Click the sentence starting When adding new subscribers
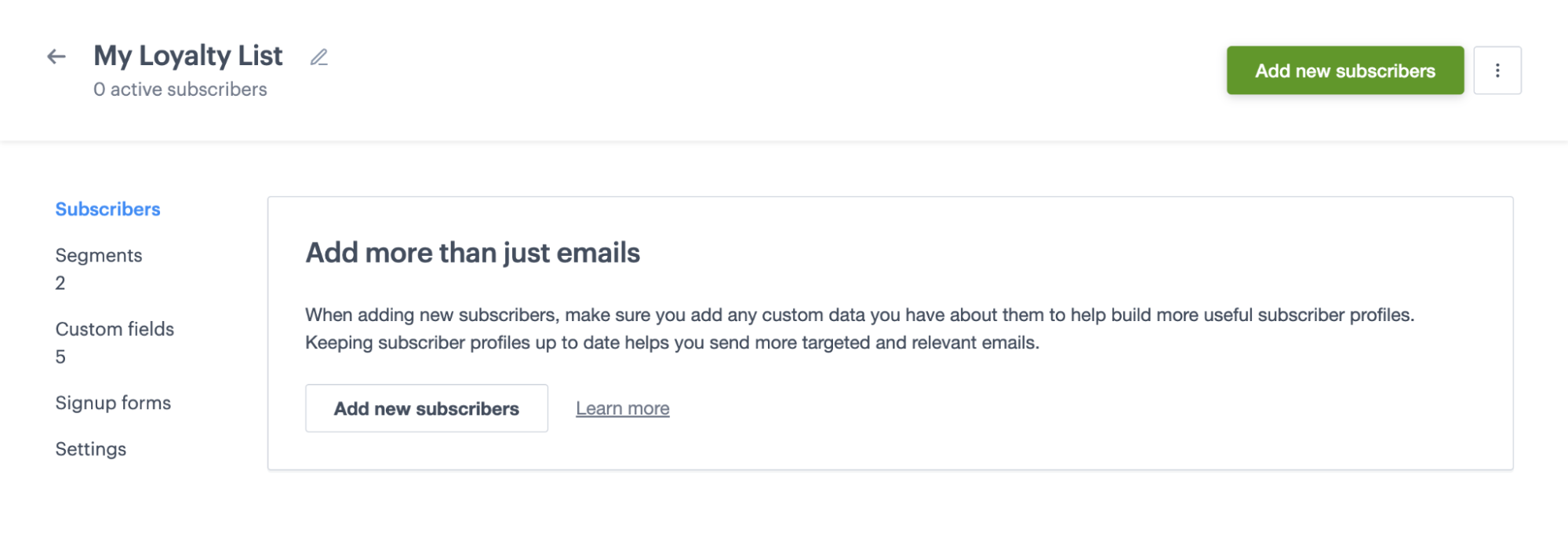Viewport: 1568px width, 548px height. click(x=859, y=315)
